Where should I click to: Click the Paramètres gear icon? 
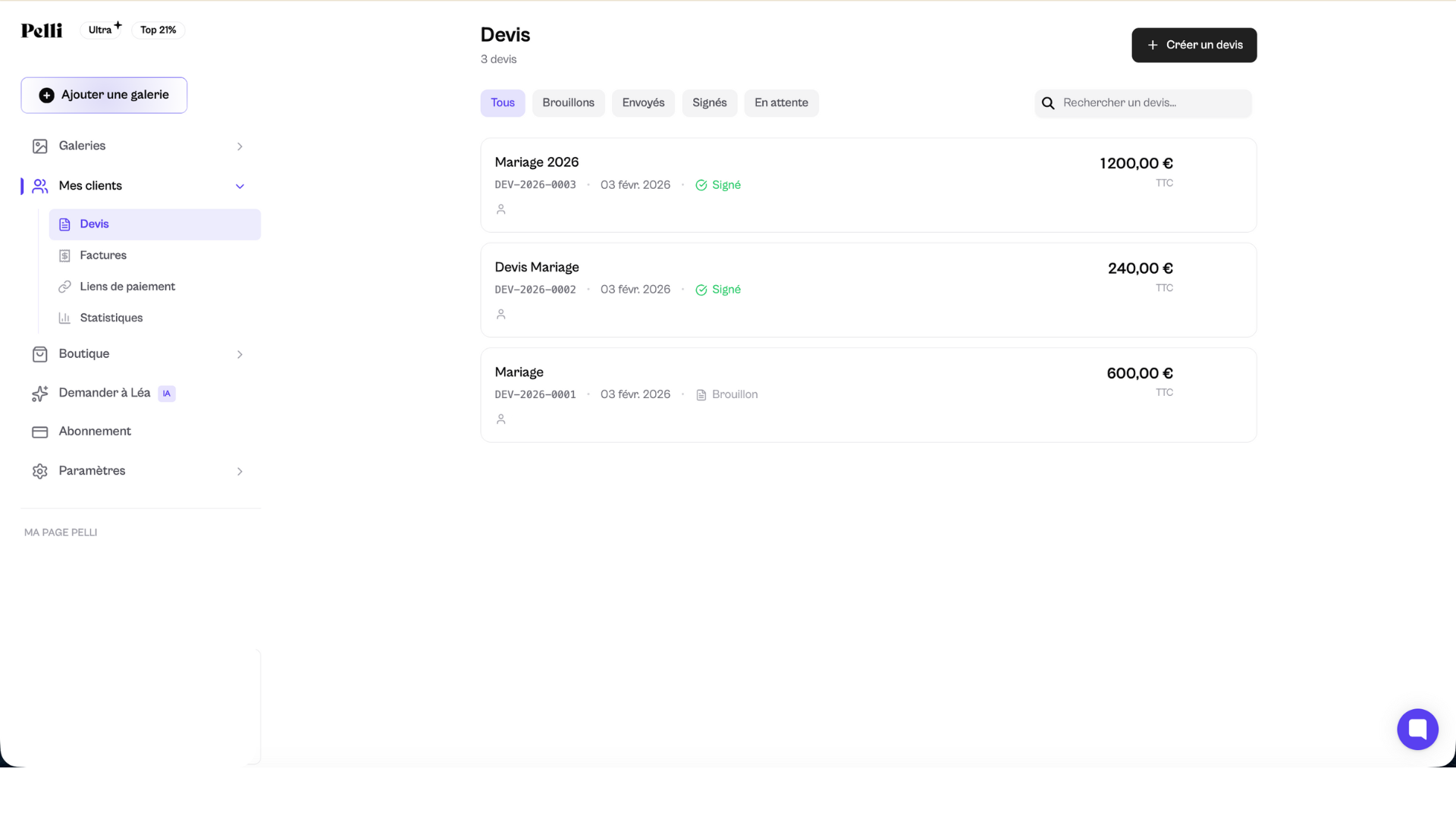coord(39,472)
